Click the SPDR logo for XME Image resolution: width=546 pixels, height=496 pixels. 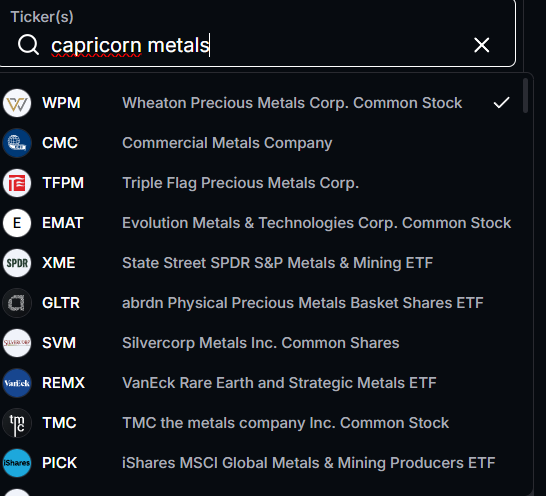(17, 263)
